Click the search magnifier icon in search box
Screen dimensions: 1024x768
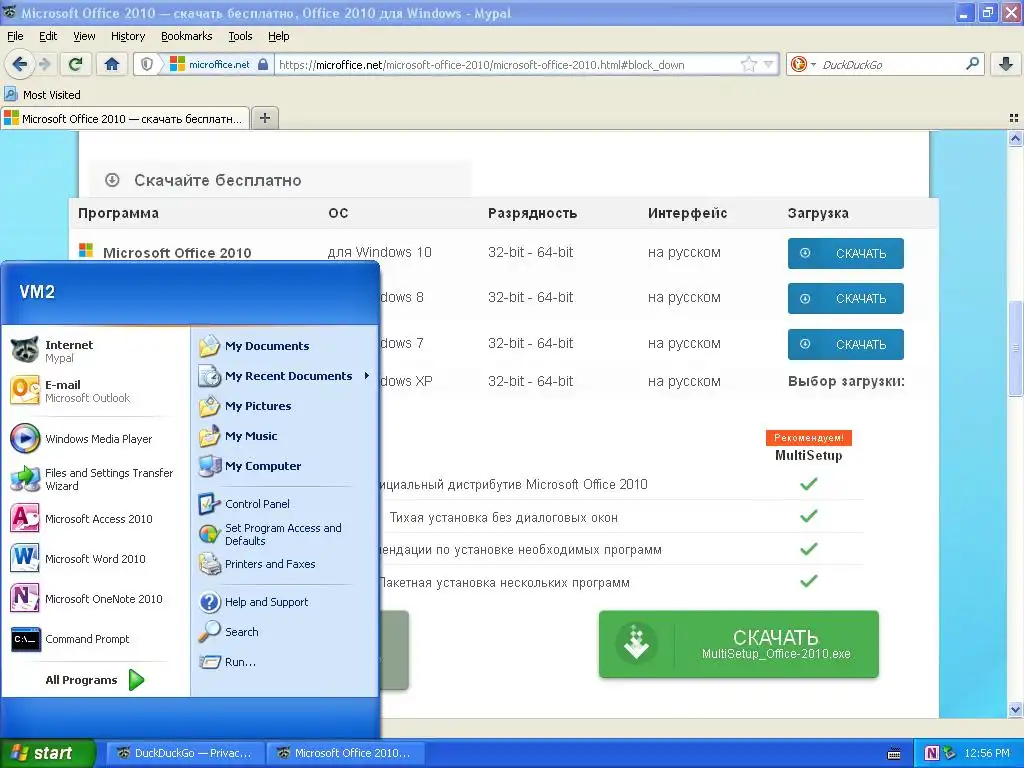point(972,64)
